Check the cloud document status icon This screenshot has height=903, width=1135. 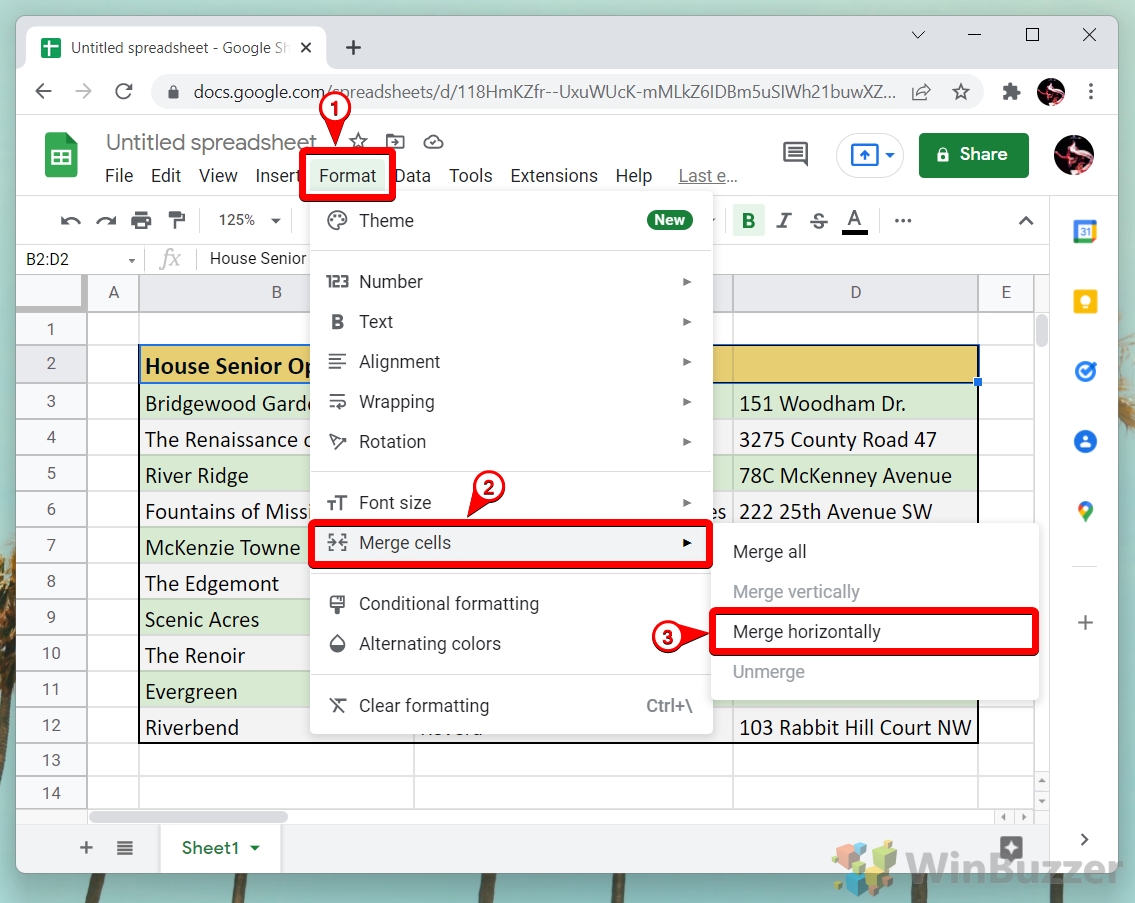[433, 142]
